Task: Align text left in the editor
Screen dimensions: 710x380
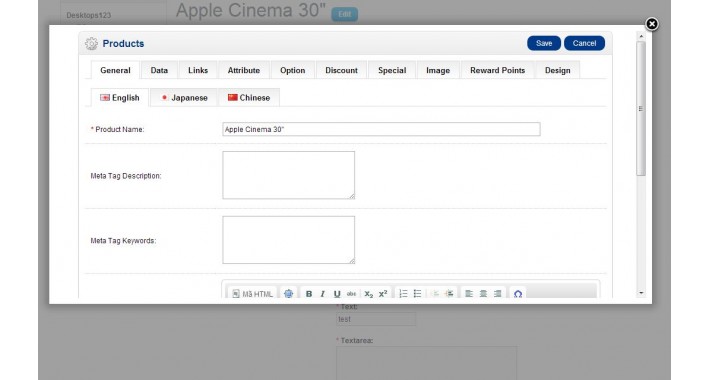Action: (x=469, y=293)
